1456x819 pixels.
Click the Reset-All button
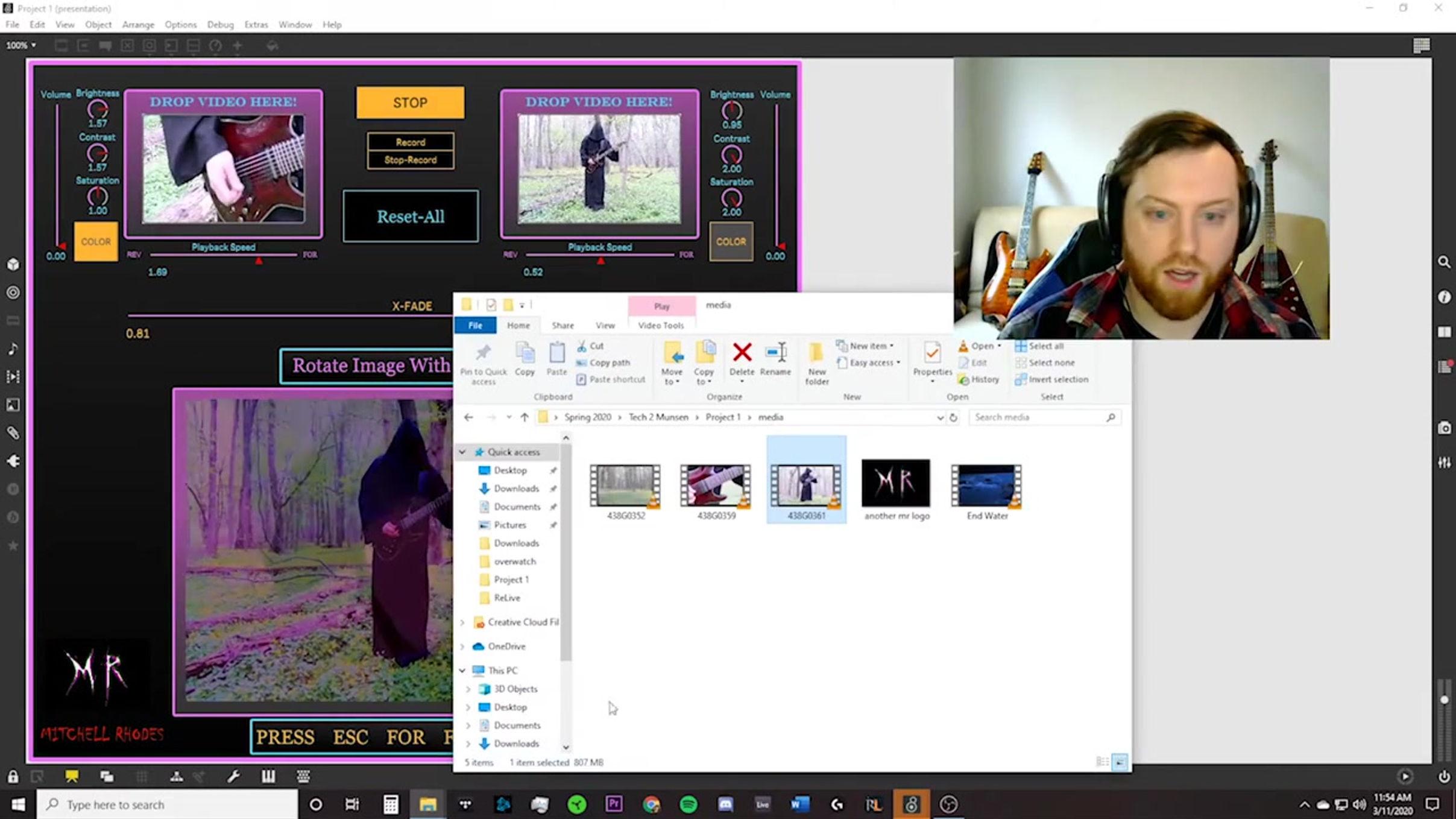tap(411, 217)
